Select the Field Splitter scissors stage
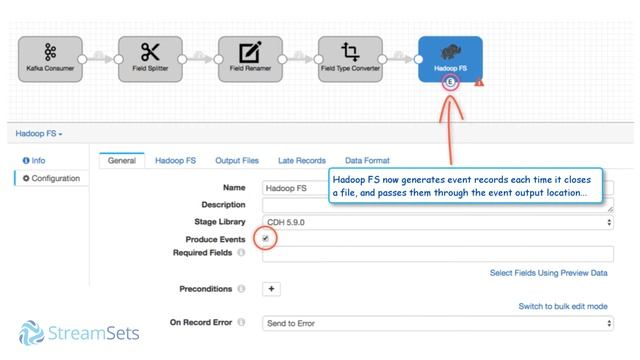Screen dimensions: 640x360 150,59
